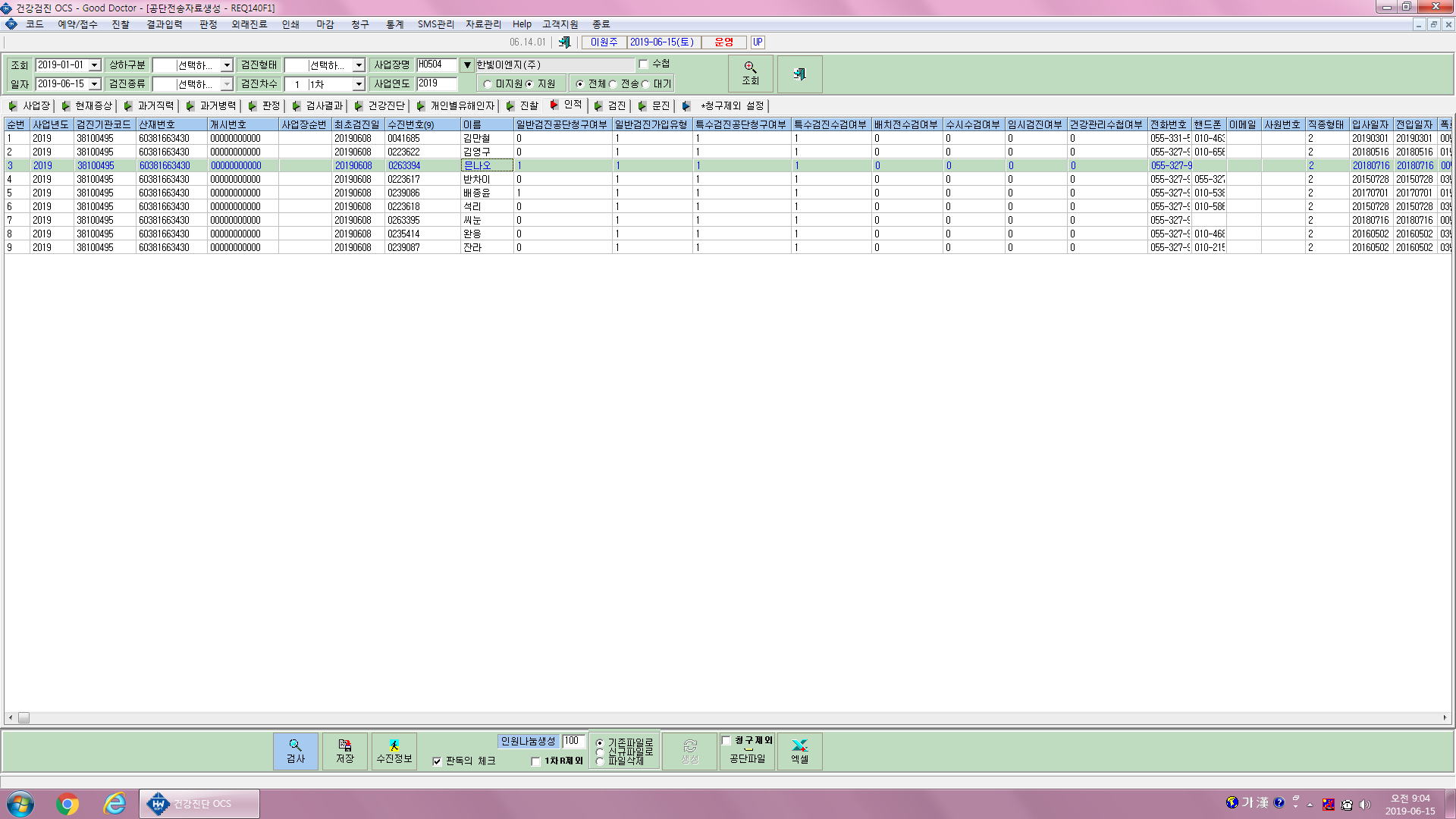Click the 검사 magnifier button
Viewport: 1456px width, 819px height.
(295, 751)
